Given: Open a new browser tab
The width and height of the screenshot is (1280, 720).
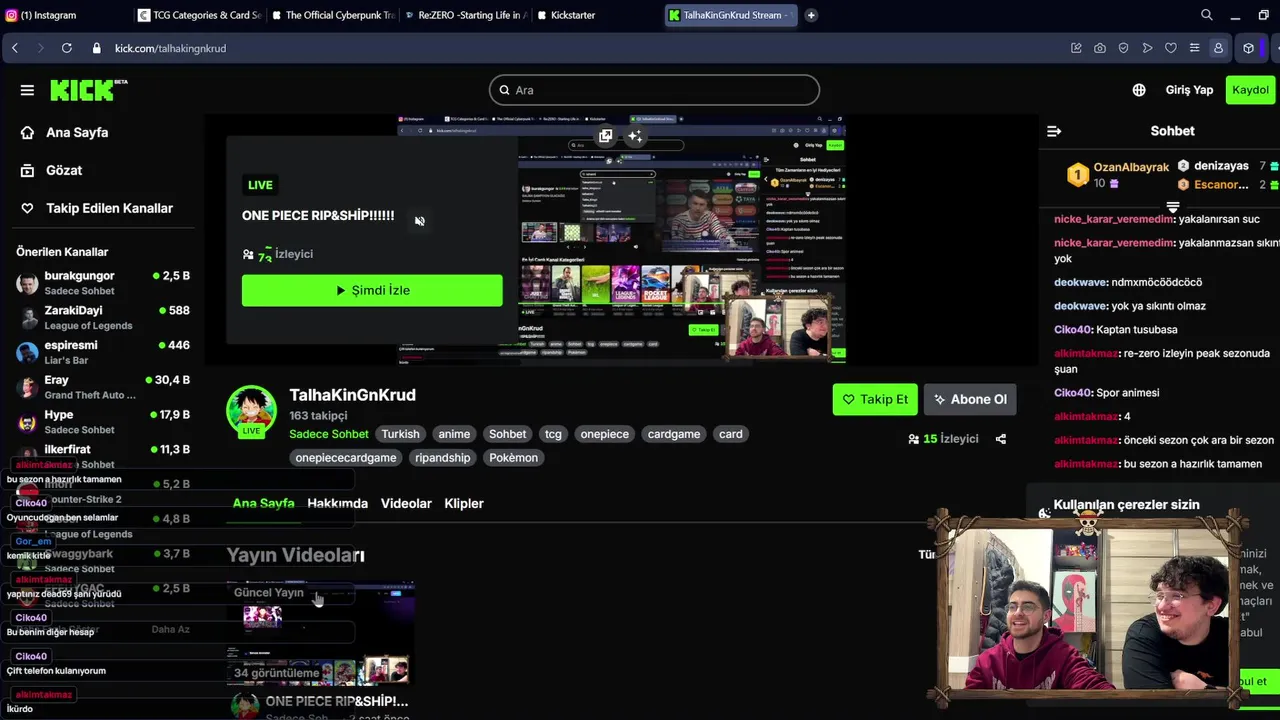Looking at the screenshot, I should point(811,15).
